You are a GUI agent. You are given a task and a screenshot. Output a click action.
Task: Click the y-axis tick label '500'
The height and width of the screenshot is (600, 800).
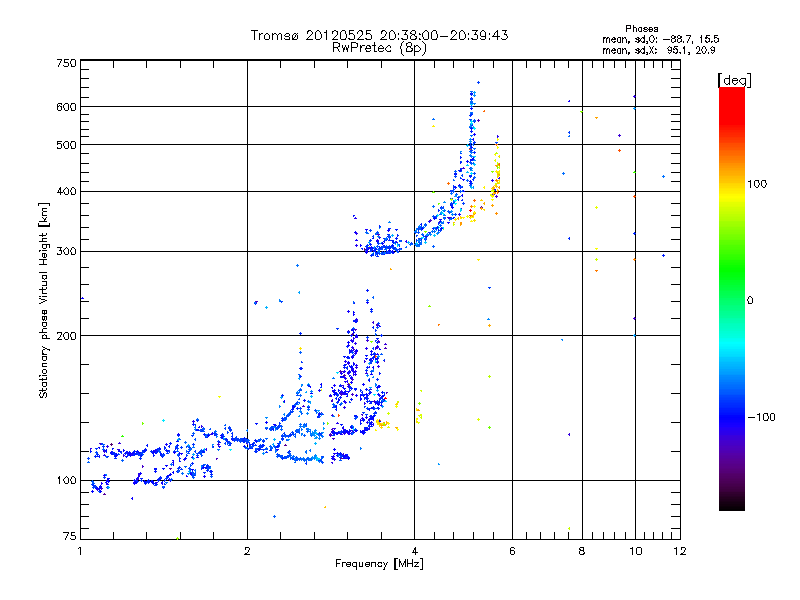[66, 145]
